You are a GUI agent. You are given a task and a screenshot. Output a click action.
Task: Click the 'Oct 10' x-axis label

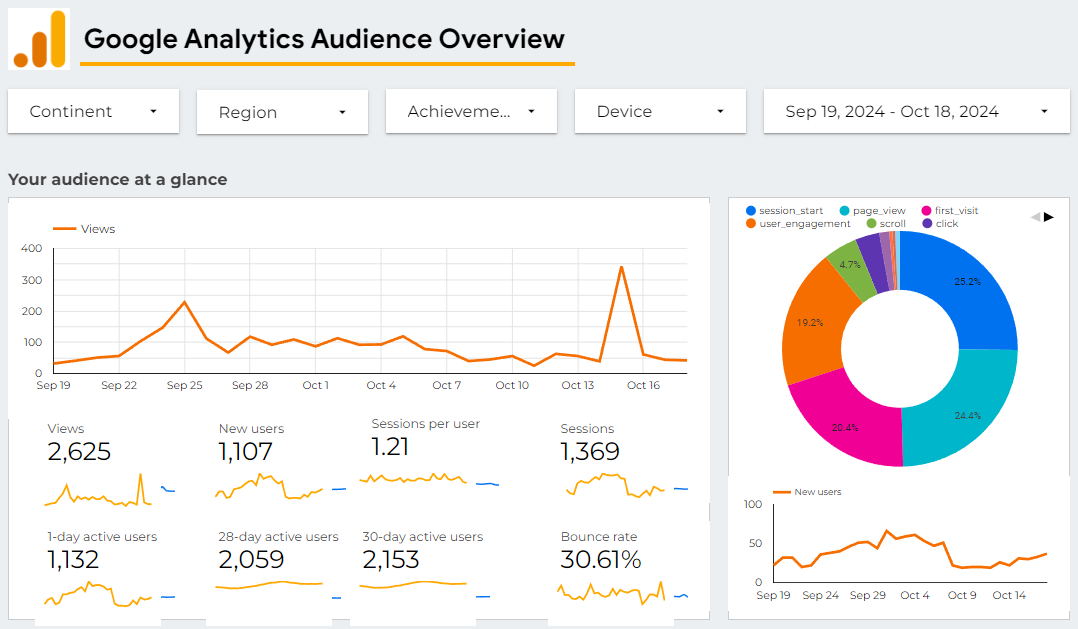512,386
